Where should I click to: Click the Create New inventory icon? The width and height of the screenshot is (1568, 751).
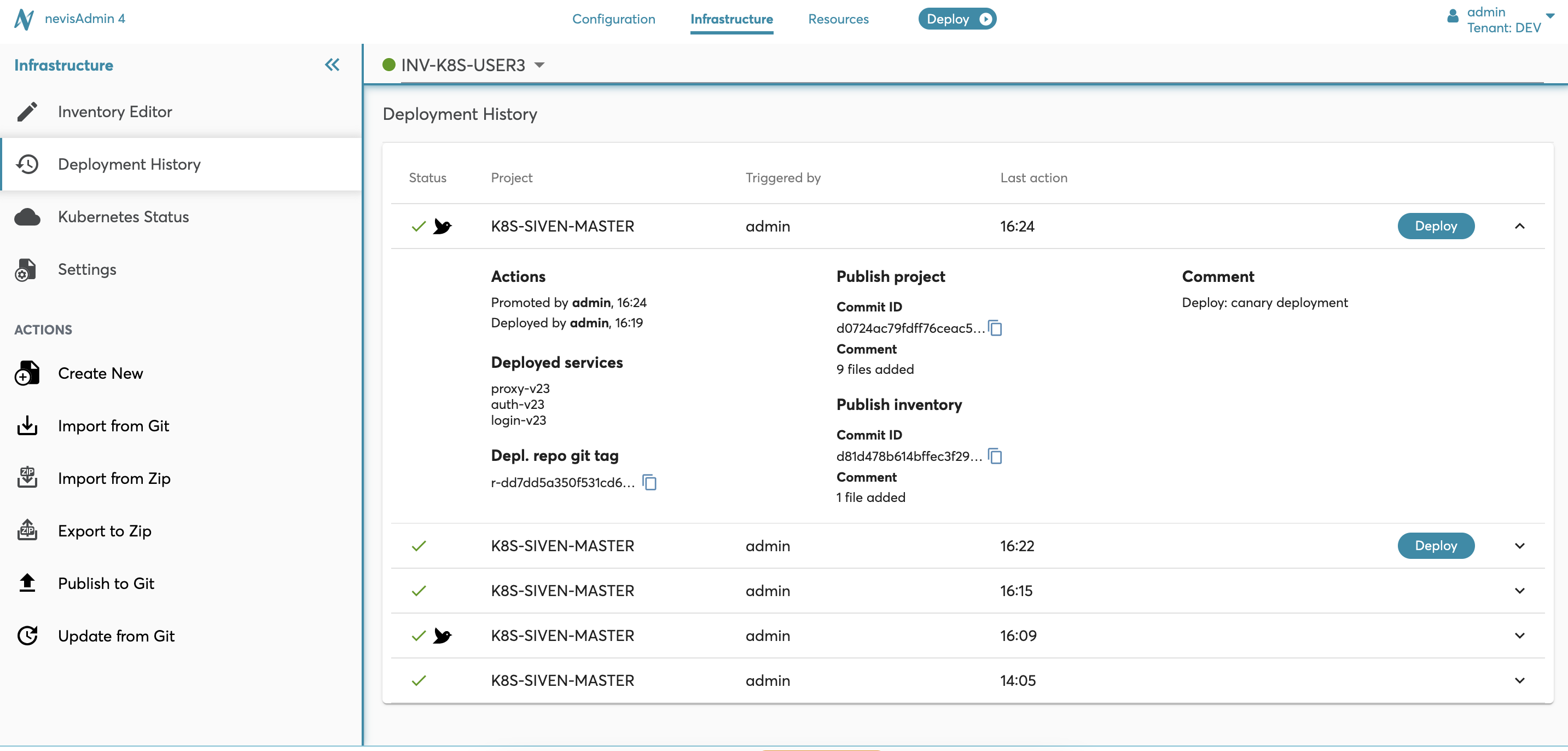(x=27, y=373)
